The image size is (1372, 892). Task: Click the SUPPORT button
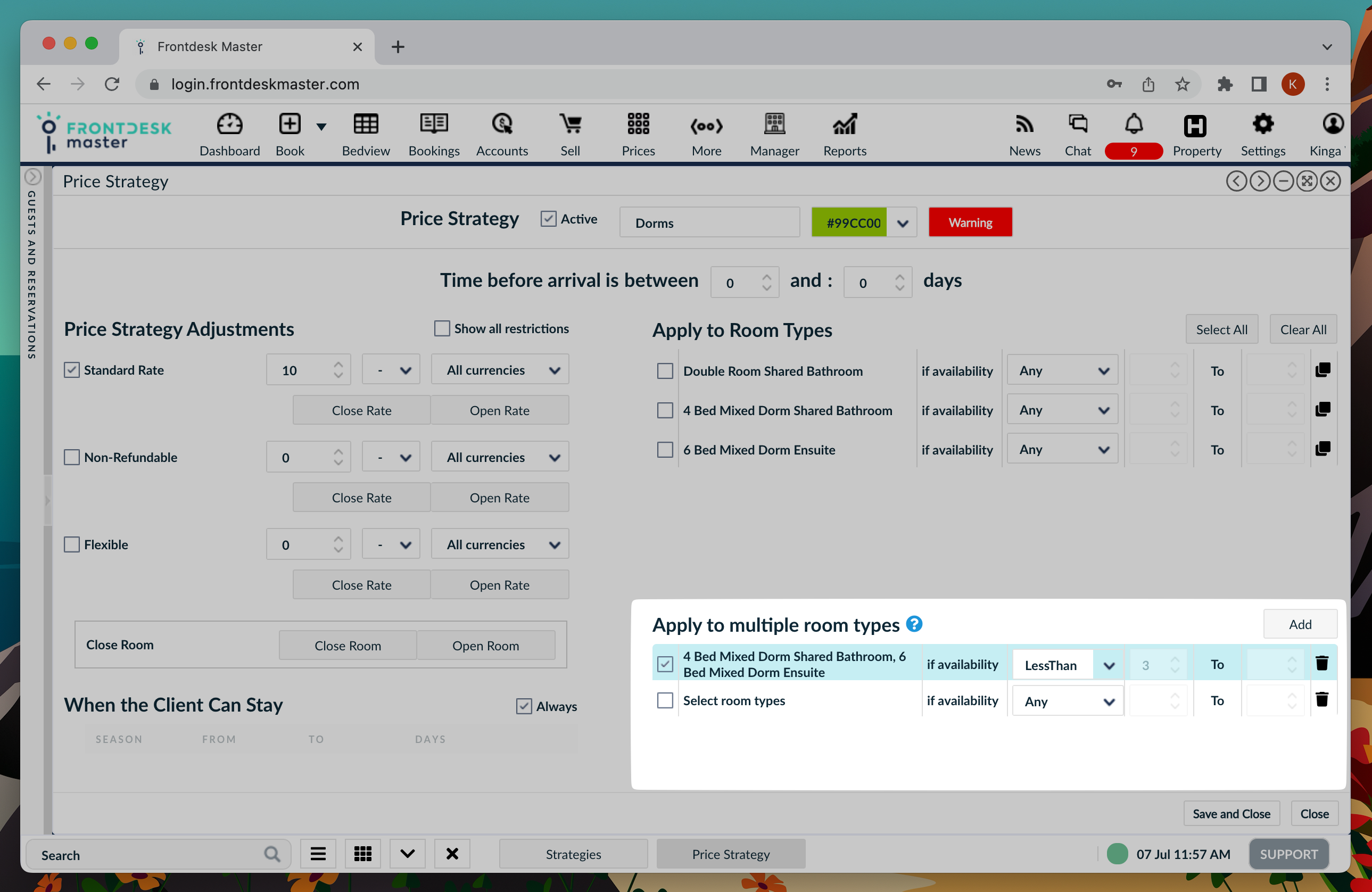click(x=1288, y=854)
